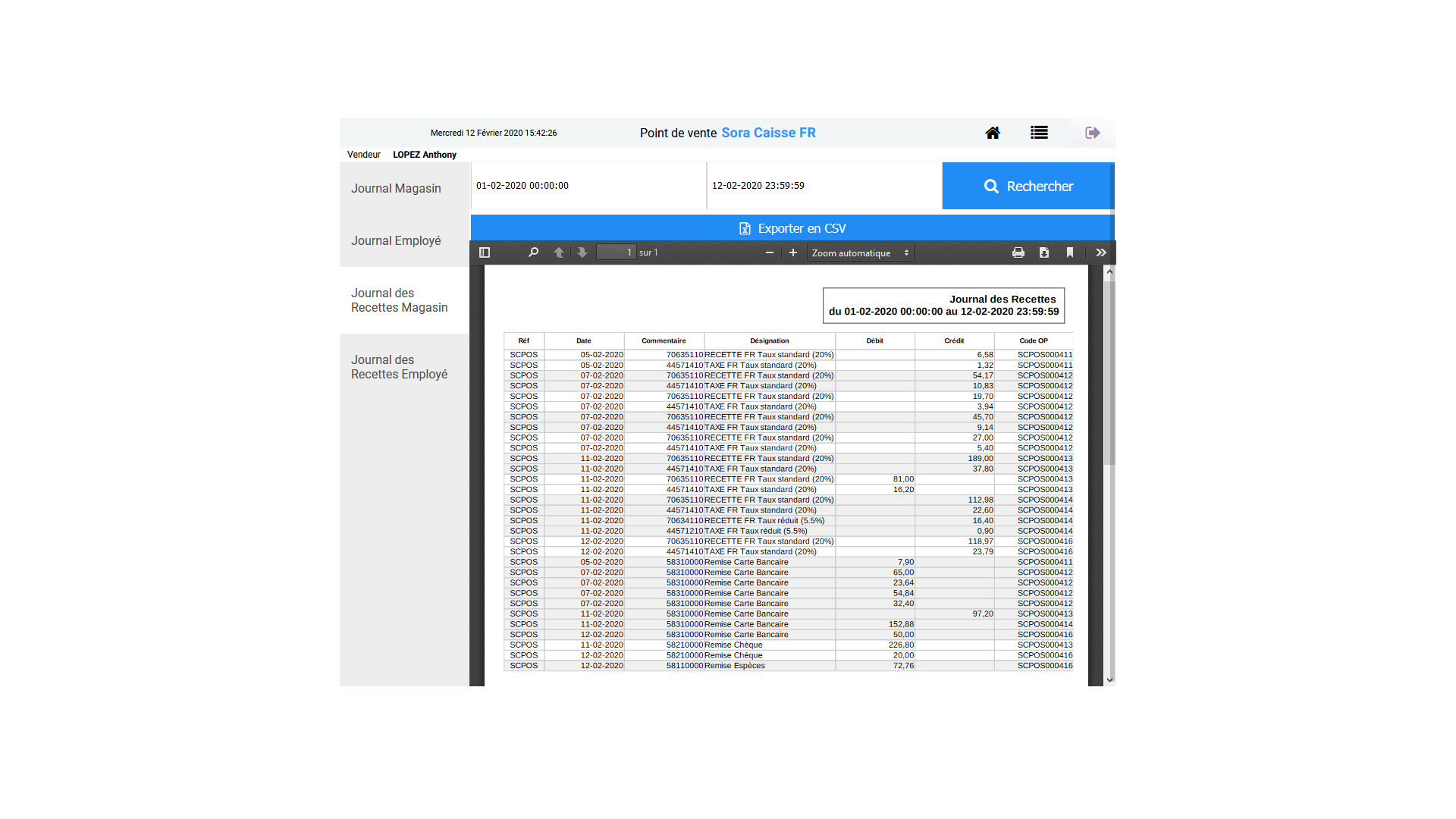Screen dimensions: 1456x819
Task: Click the PDF bookmark view icon
Action: (x=1070, y=253)
